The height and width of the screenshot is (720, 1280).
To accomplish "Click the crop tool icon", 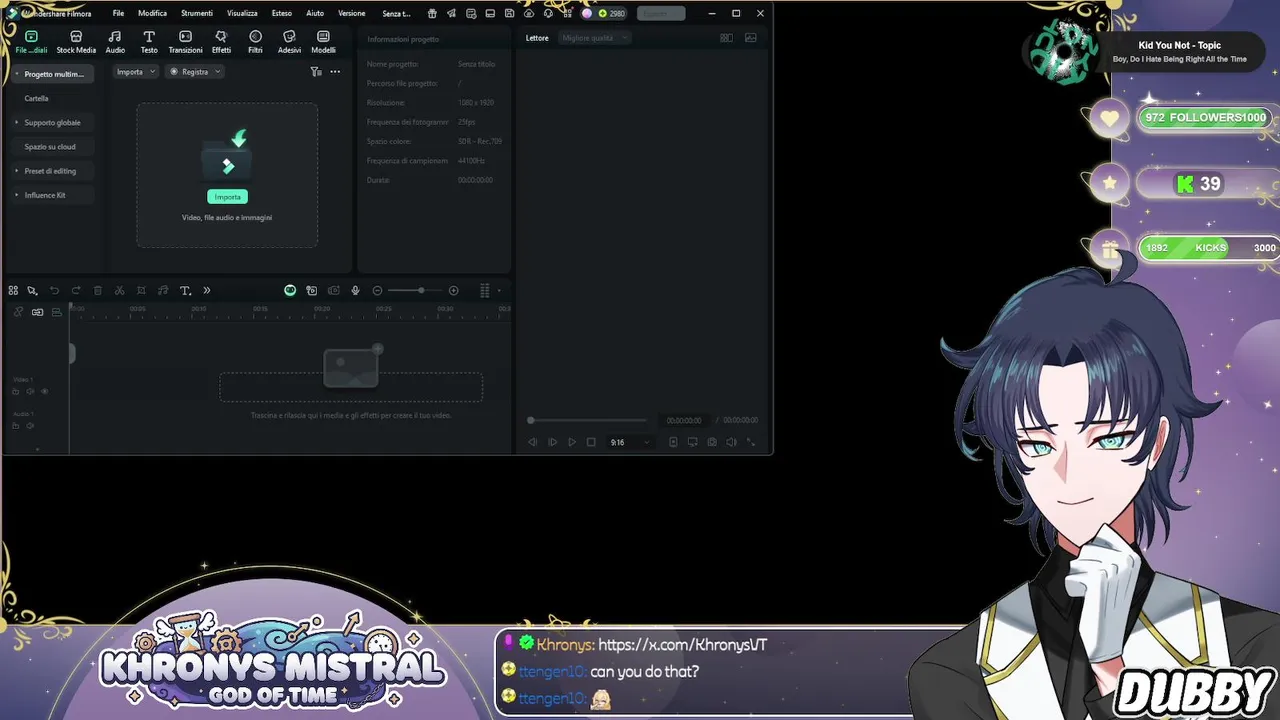I will tap(141, 290).
